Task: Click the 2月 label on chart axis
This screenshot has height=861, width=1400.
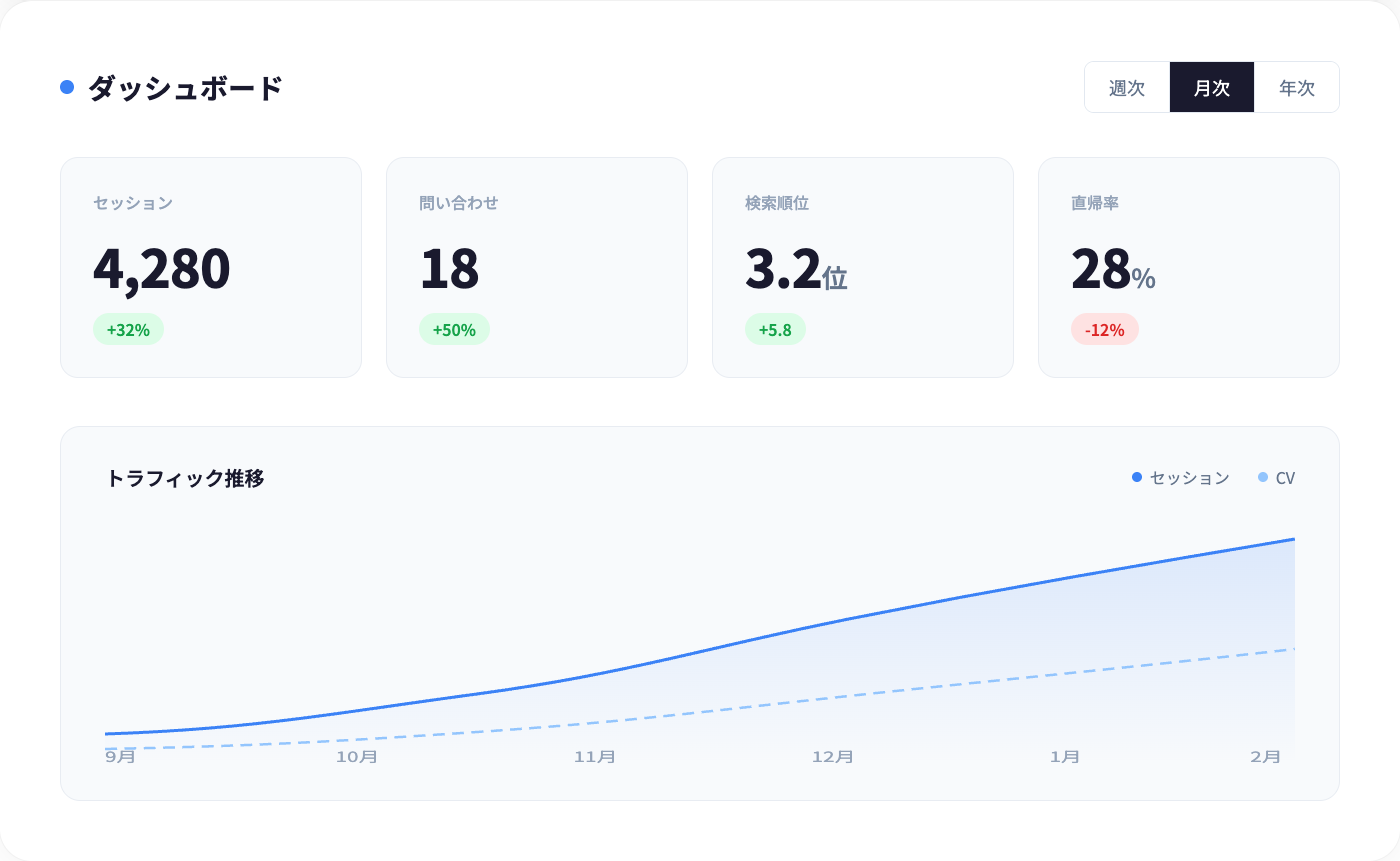Action: [x=1265, y=757]
